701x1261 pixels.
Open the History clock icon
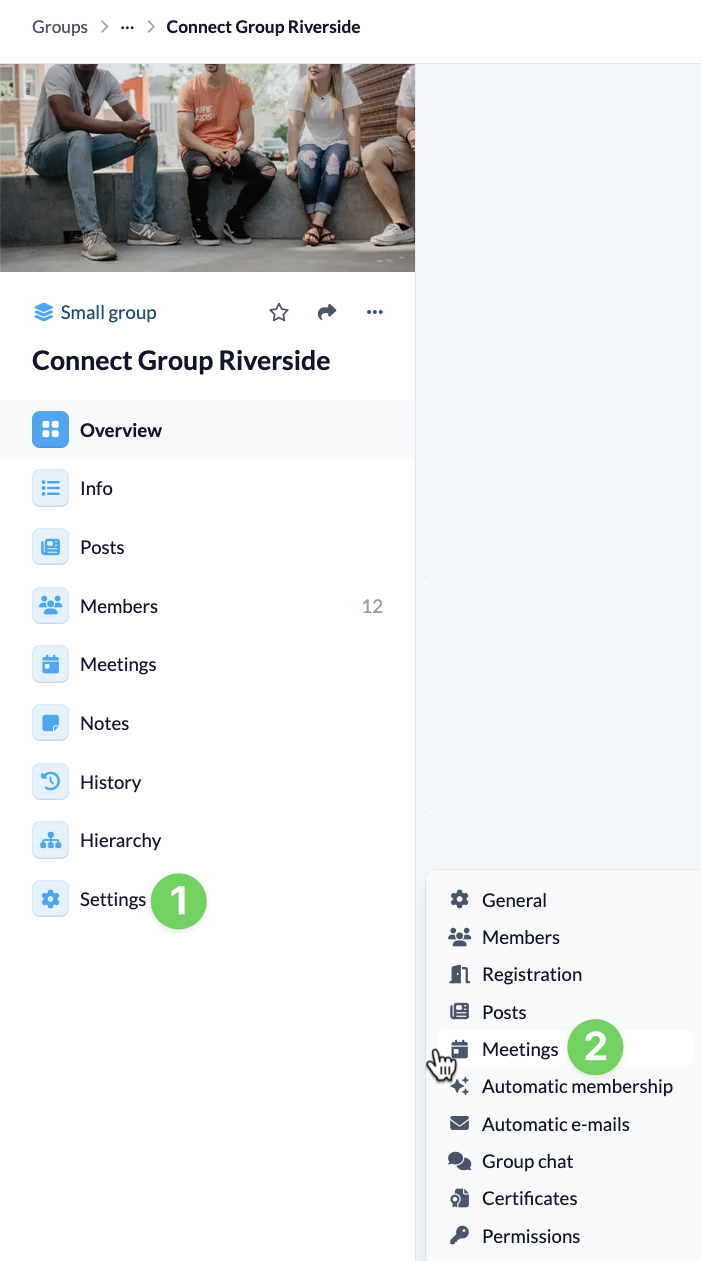coord(50,781)
